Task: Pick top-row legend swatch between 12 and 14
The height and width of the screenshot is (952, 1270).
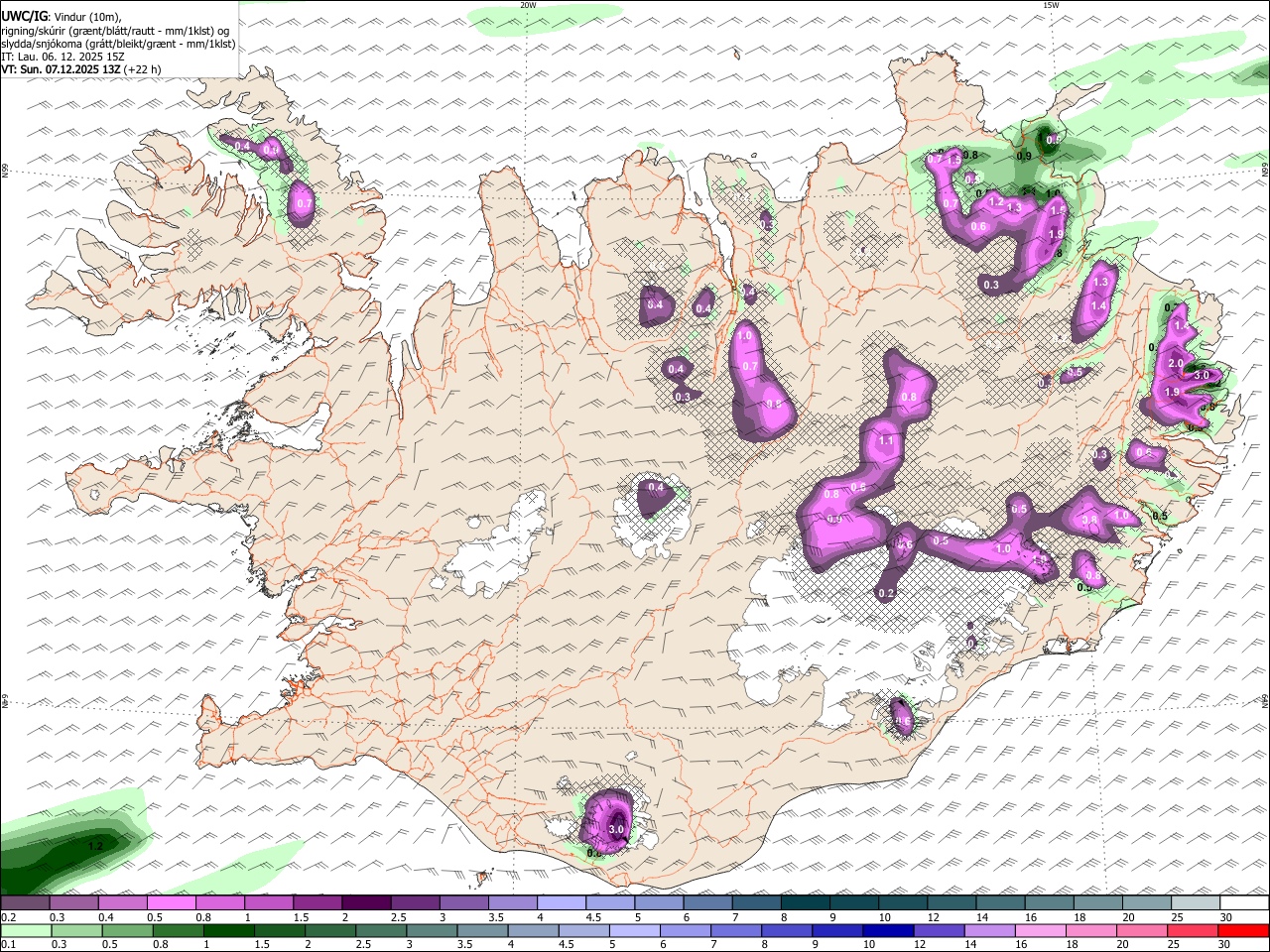Action: 952,903
